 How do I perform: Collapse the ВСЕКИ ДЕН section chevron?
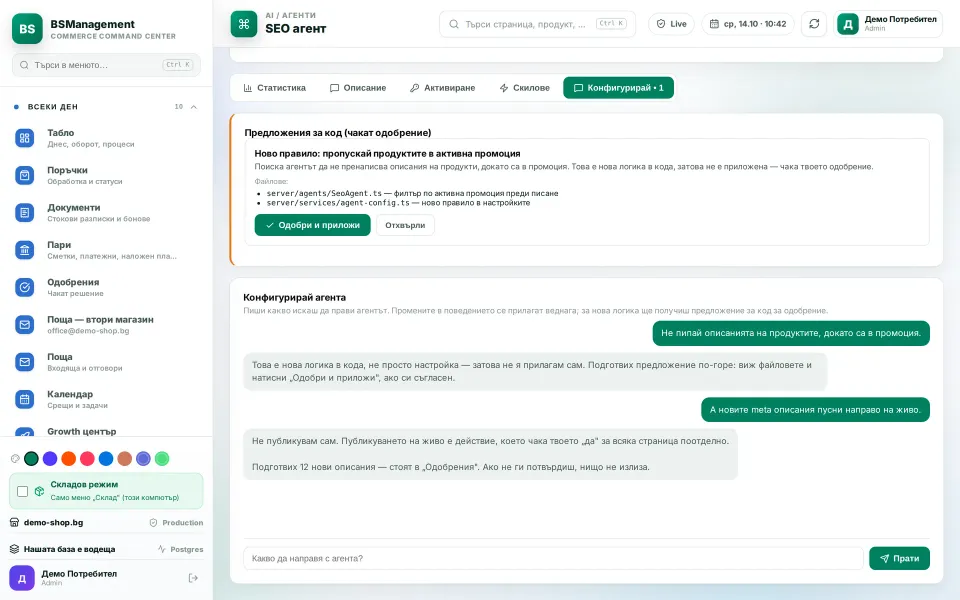193,107
